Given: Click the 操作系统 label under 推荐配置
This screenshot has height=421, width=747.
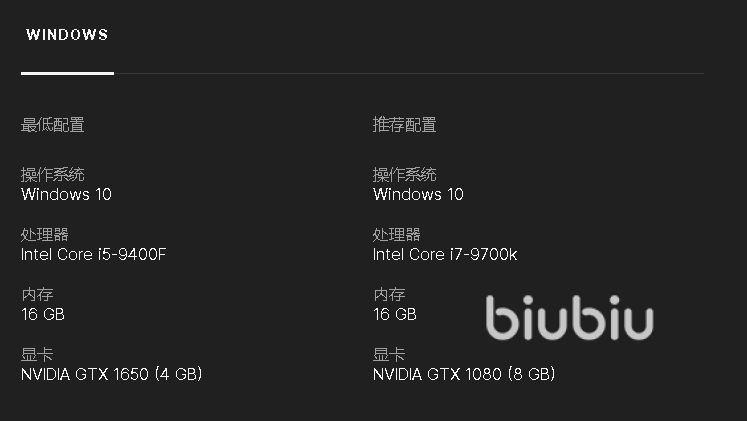Looking at the screenshot, I should coord(404,175).
